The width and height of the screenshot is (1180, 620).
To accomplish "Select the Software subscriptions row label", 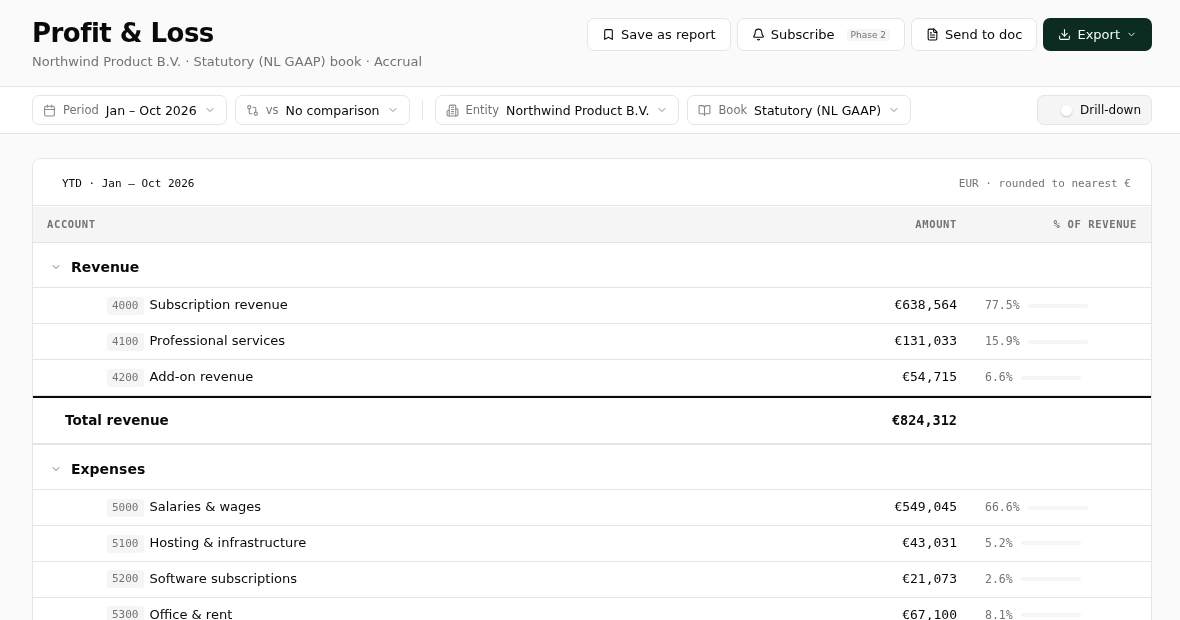I will 223,579.
